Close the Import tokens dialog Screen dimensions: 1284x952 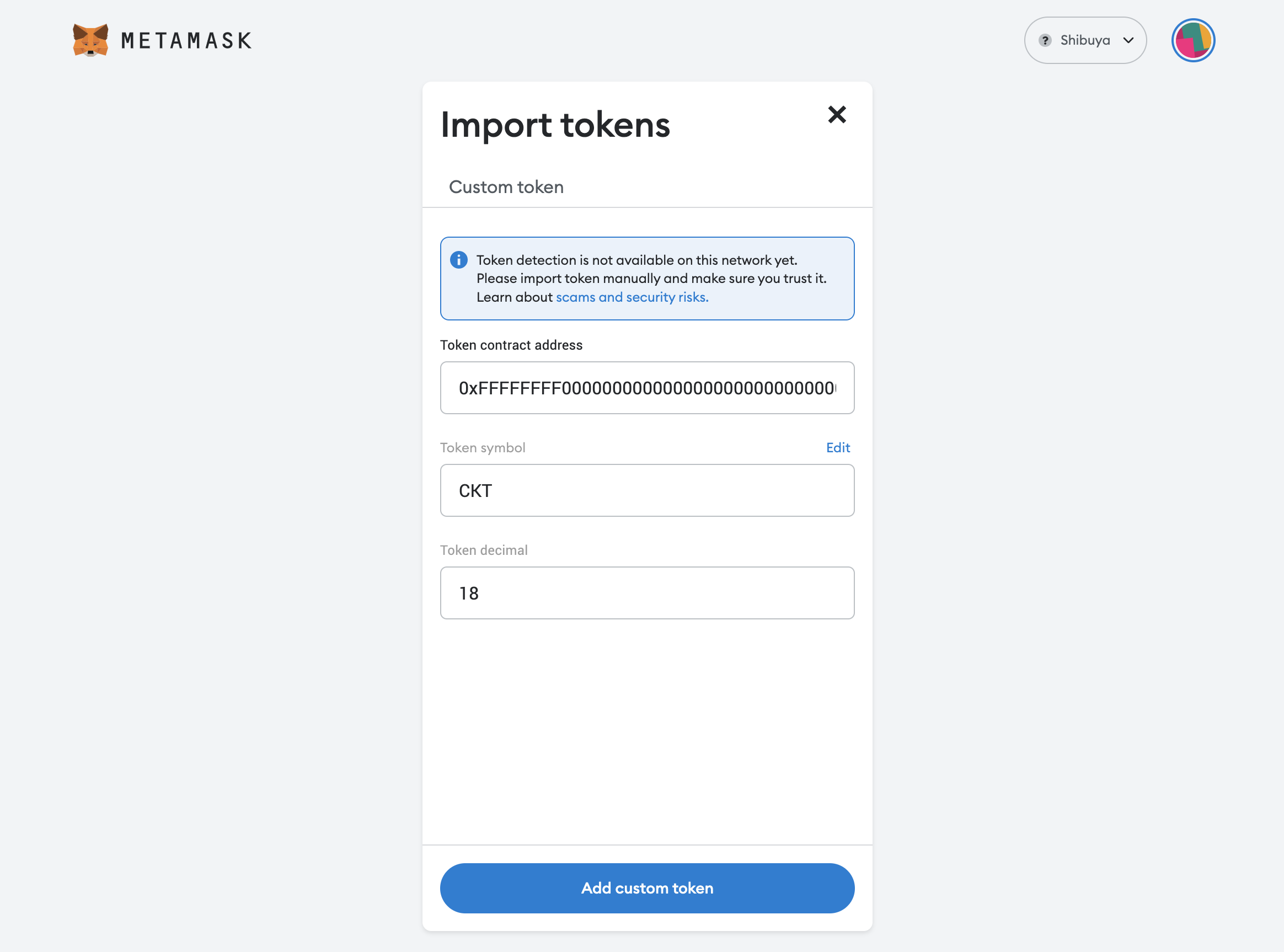point(836,115)
